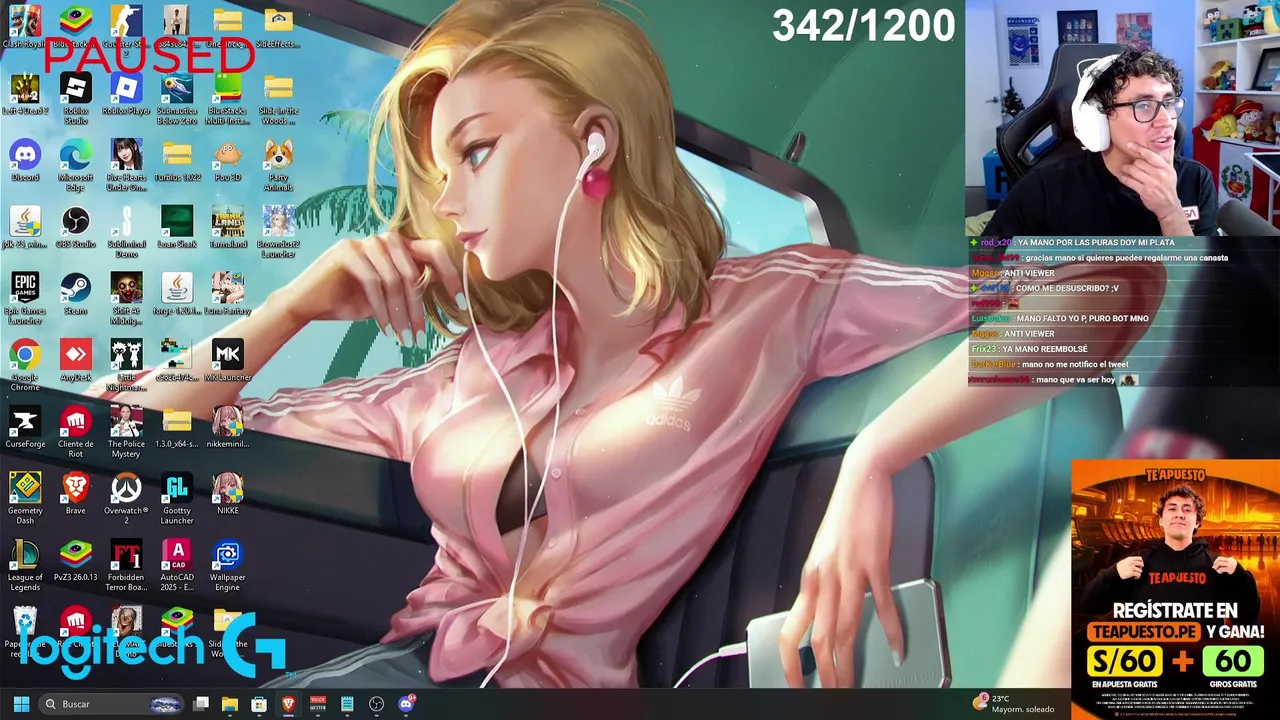Open the Luna Fantasy shortcut
Screen dimensions: 1280x720
tap(228, 294)
